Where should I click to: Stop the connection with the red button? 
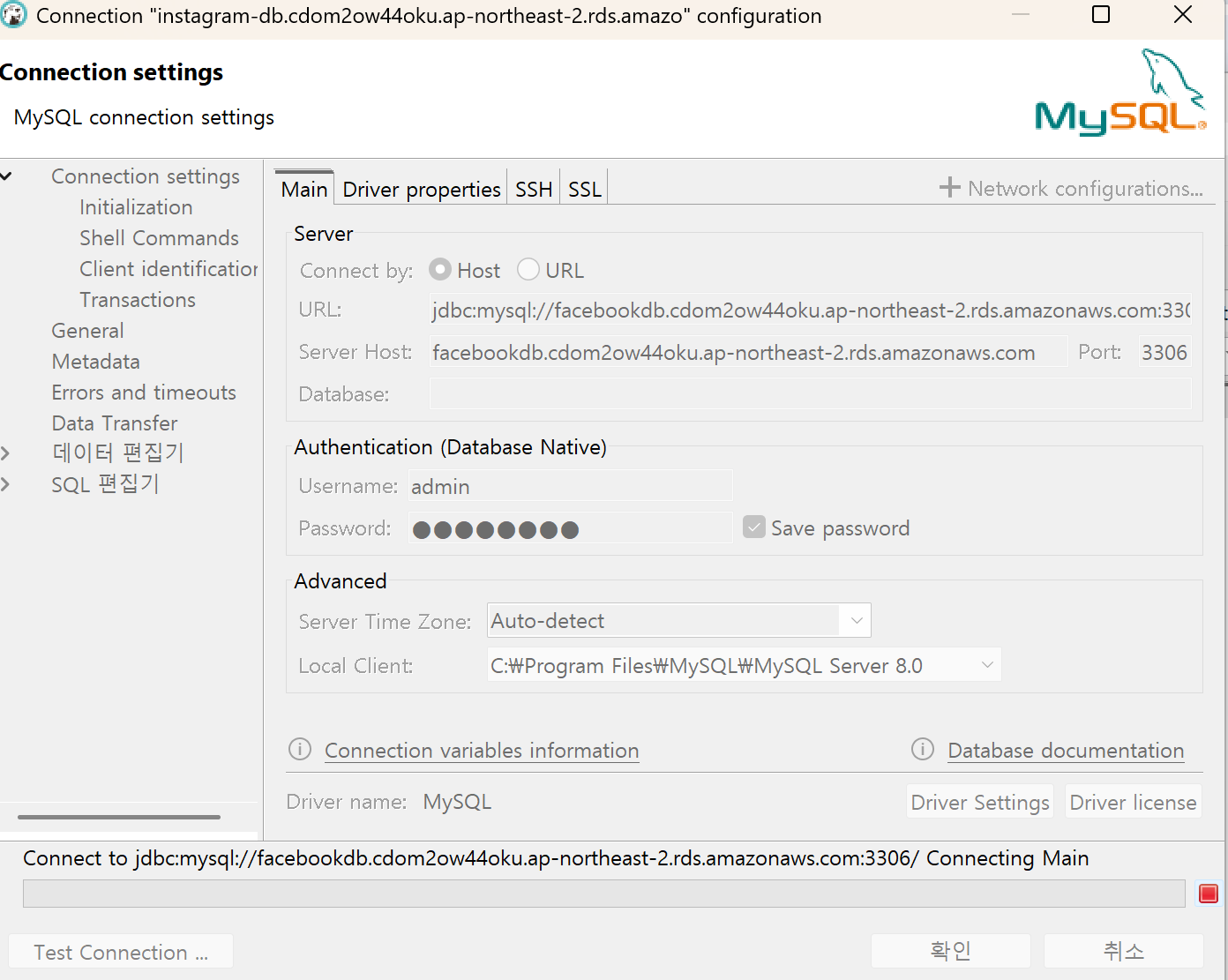(x=1209, y=894)
